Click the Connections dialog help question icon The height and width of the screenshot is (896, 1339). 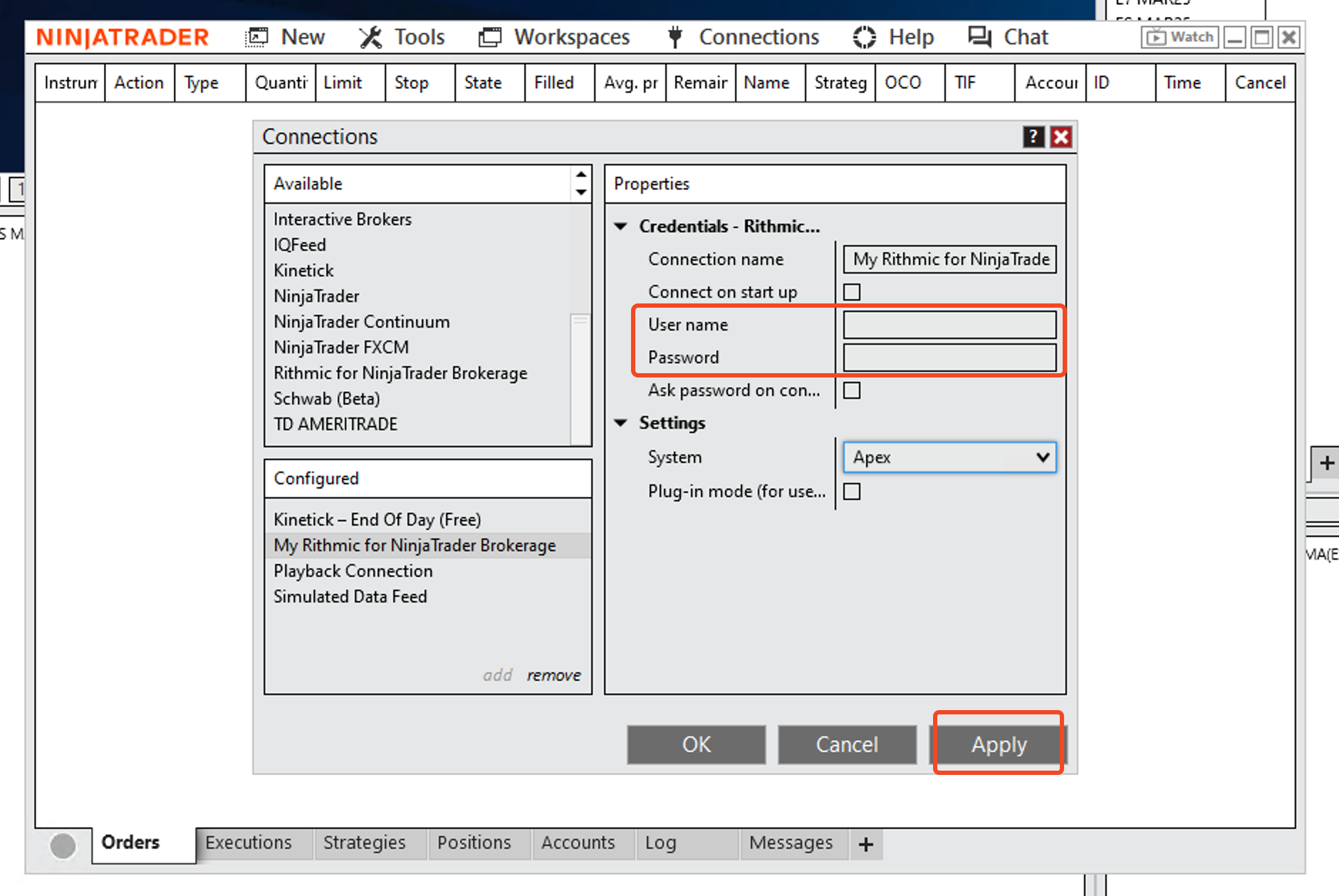point(1033,137)
